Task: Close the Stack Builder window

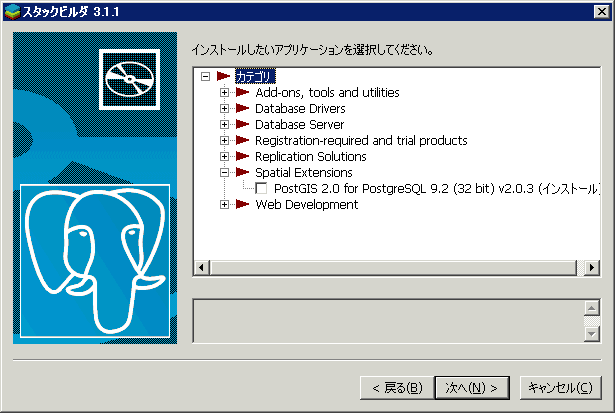Action: (x=602, y=11)
